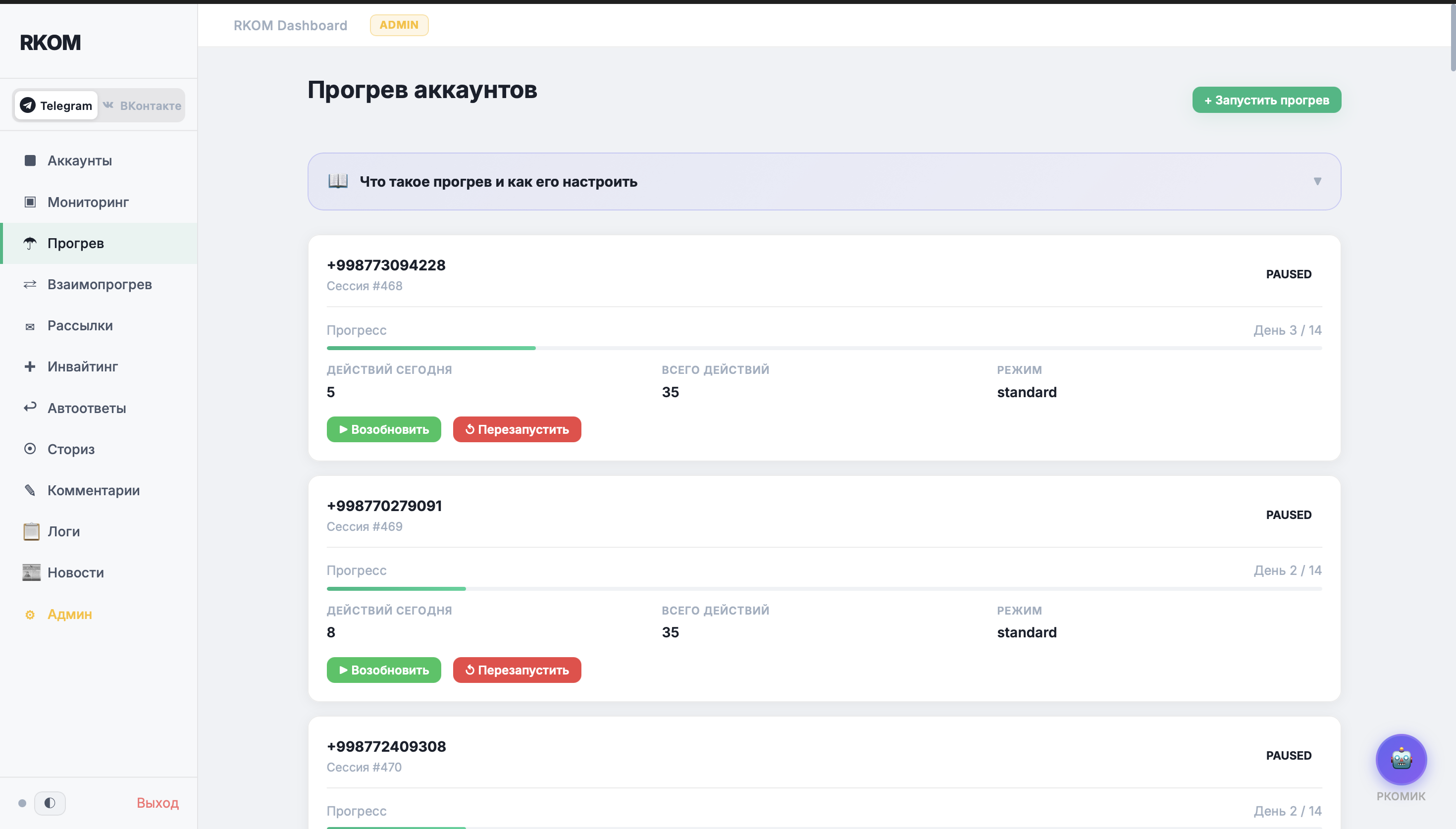Click progress bar of session #468

tap(824, 348)
